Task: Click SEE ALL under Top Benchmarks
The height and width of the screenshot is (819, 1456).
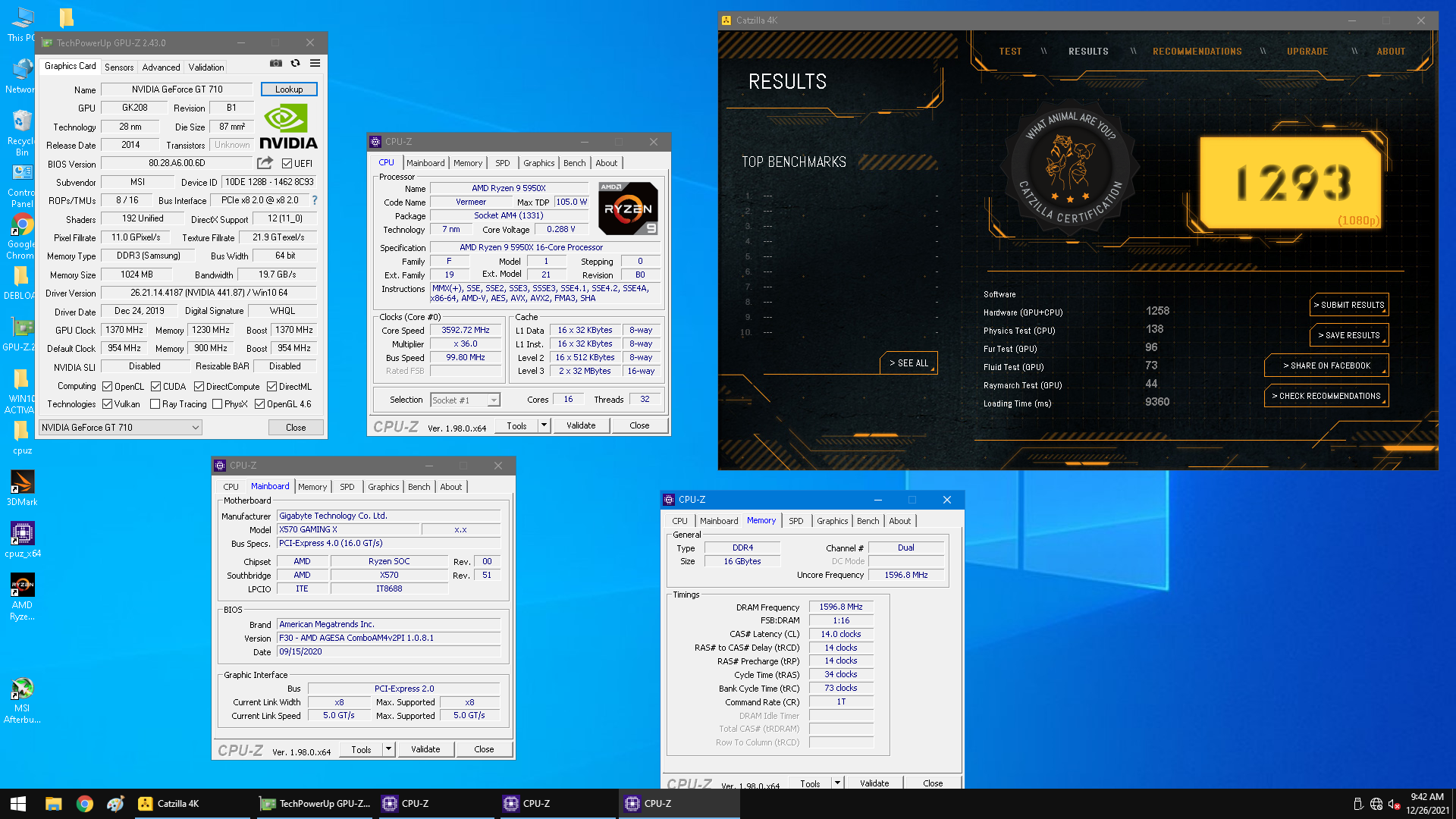Action: [908, 363]
